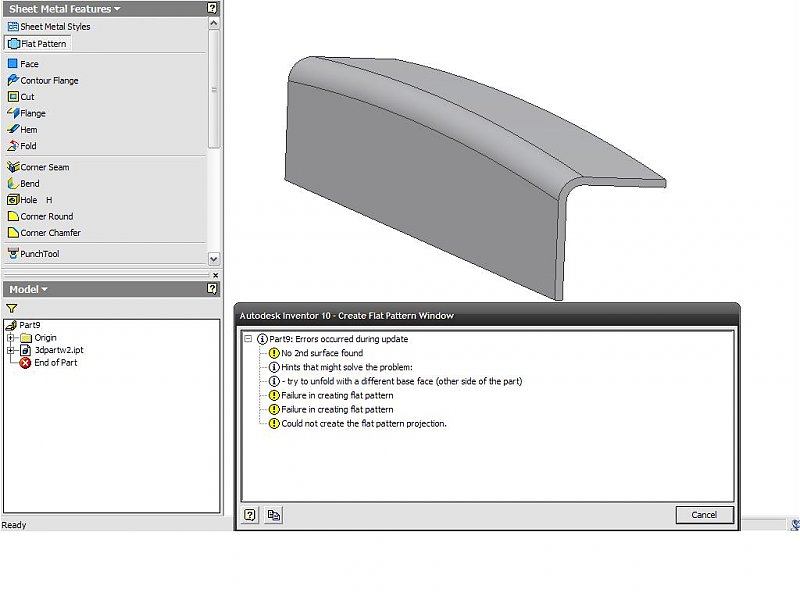Click panel scrollbar down arrow
Screen dimensions: 800x600
pos(214,259)
